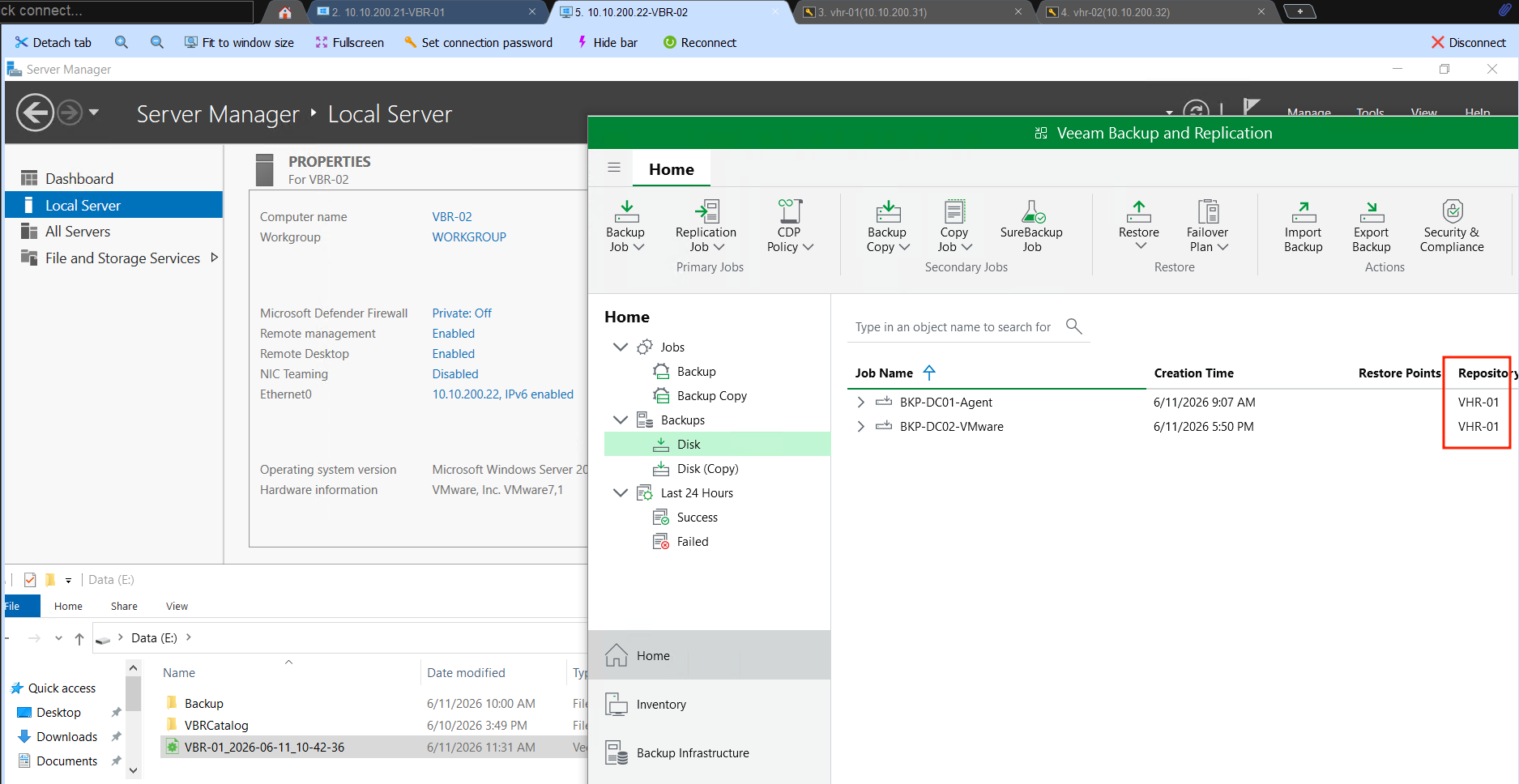Open the Inventory view
The height and width of the screenshot is (784, 1519).
[709, 704]
